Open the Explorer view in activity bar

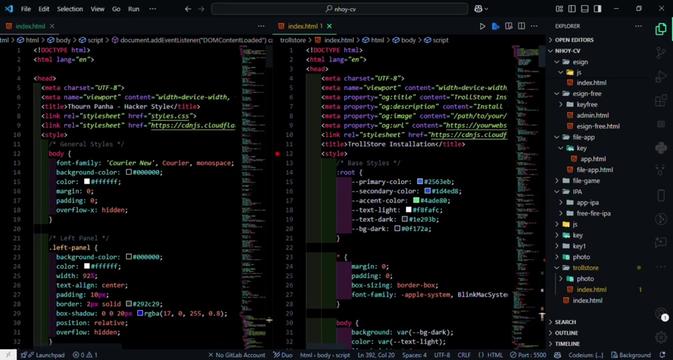(661, 29)
